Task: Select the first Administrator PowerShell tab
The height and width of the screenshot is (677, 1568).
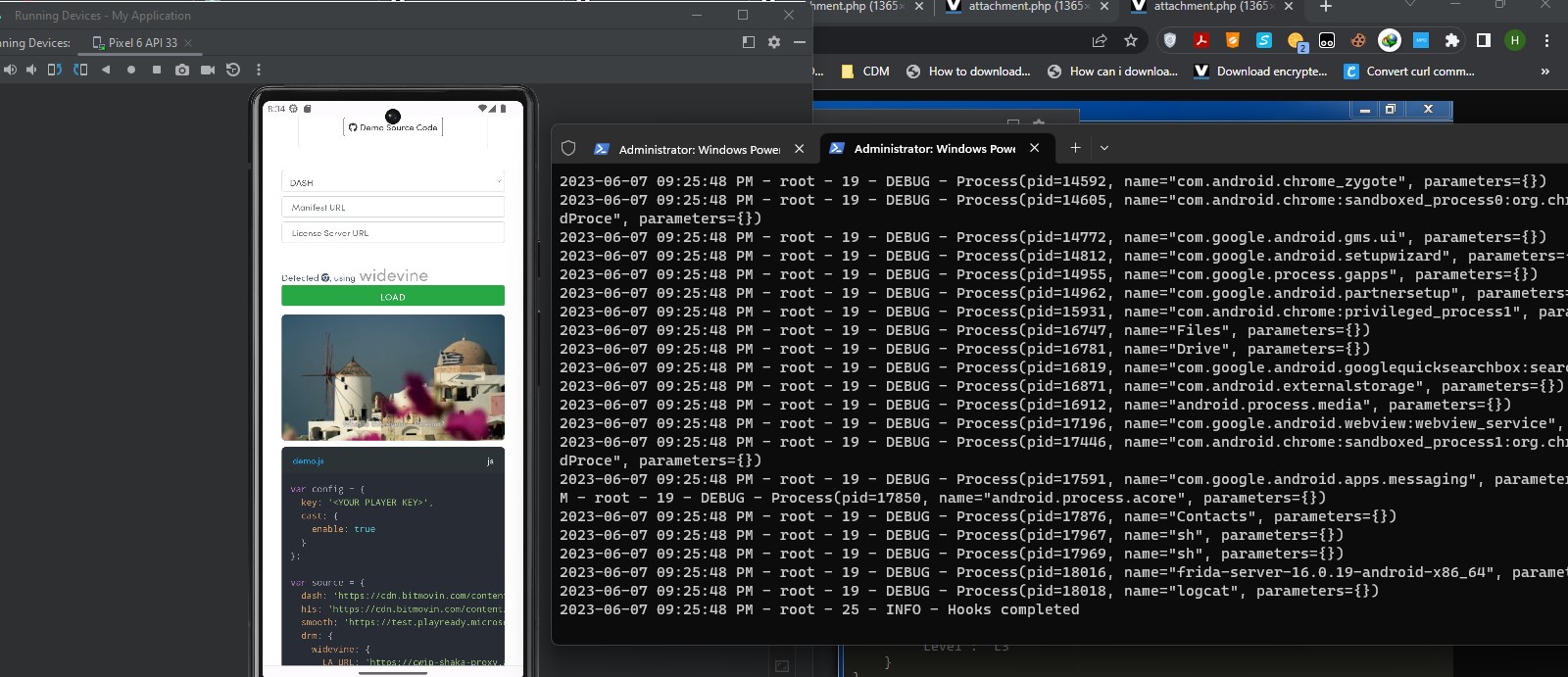Action: tap(698, 149)
